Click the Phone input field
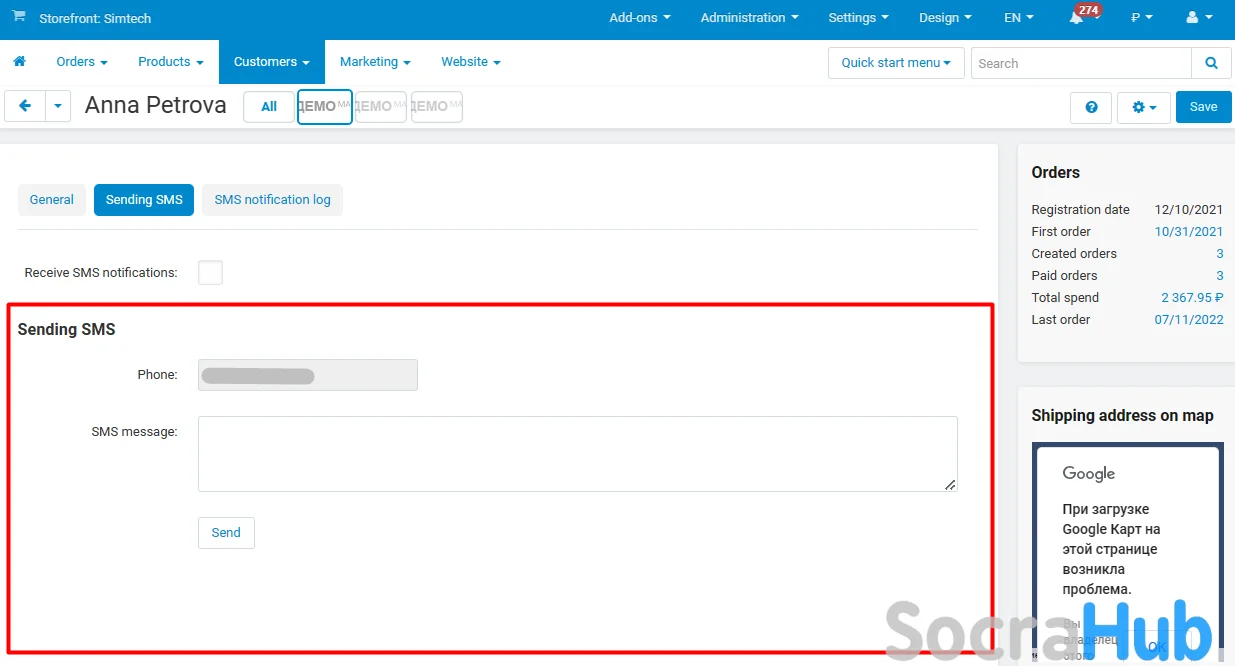Screen dimensions: 1235x666 click(308, 375)
